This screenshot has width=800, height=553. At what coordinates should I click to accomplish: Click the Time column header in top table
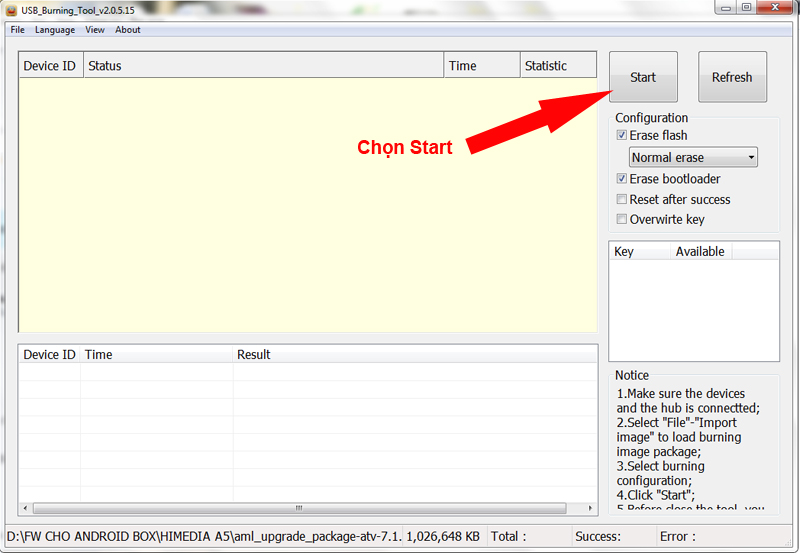[482, 65]
